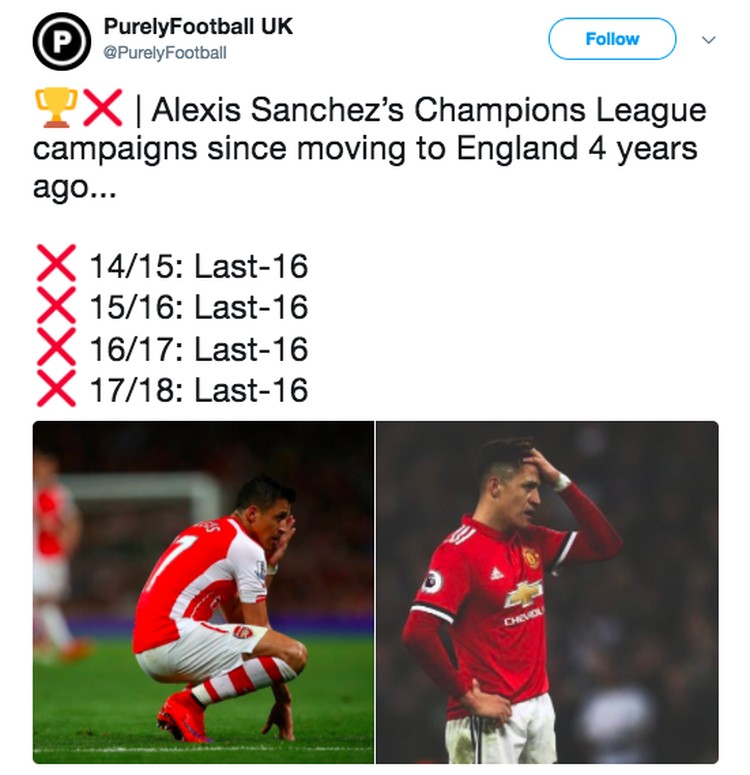Open the PurelyFootball UK display name
The height and width of the screenshot is (775, 750).
click(197, 26)
